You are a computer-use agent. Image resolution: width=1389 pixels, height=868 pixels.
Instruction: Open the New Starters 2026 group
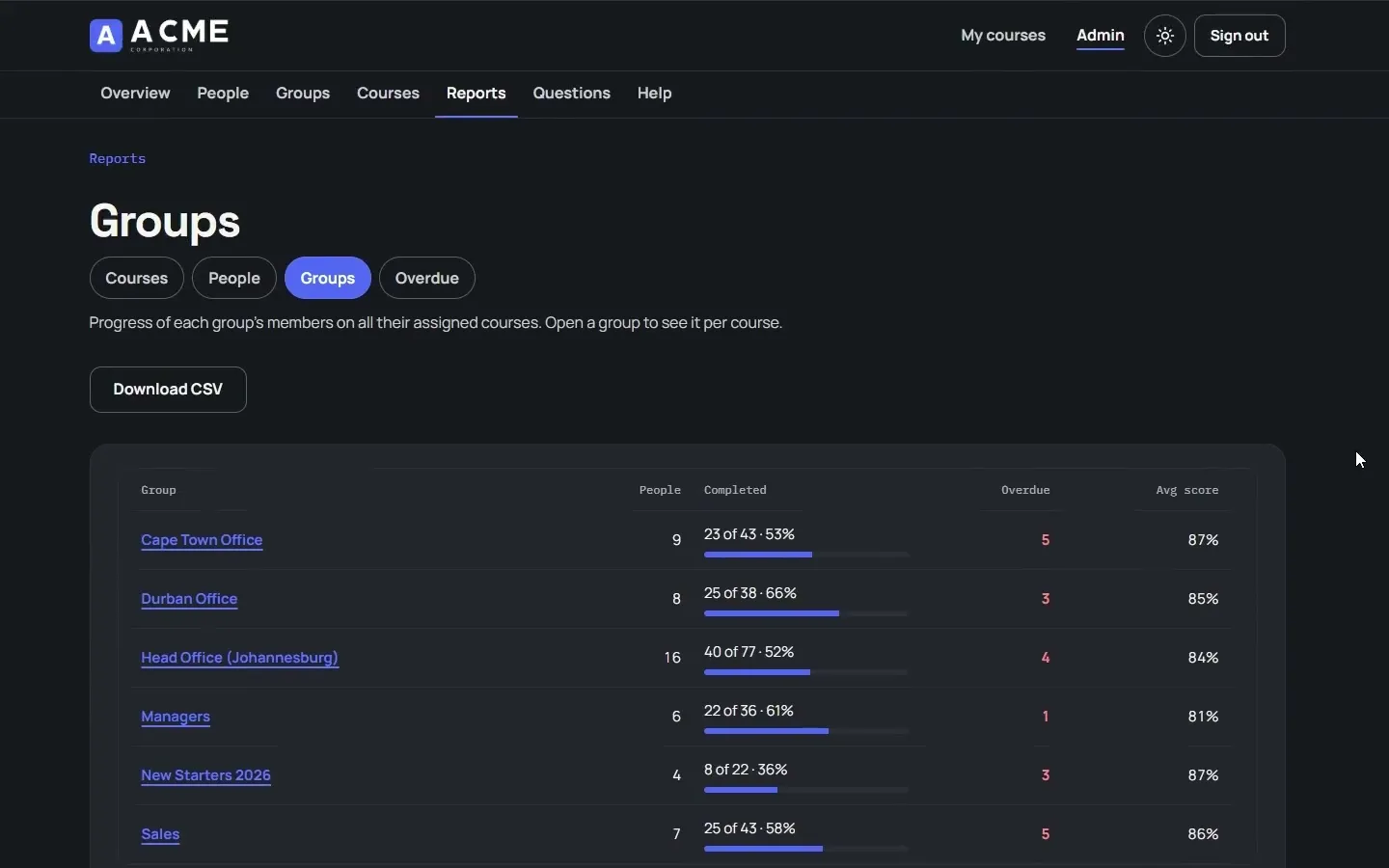click(x=205, y=776)
